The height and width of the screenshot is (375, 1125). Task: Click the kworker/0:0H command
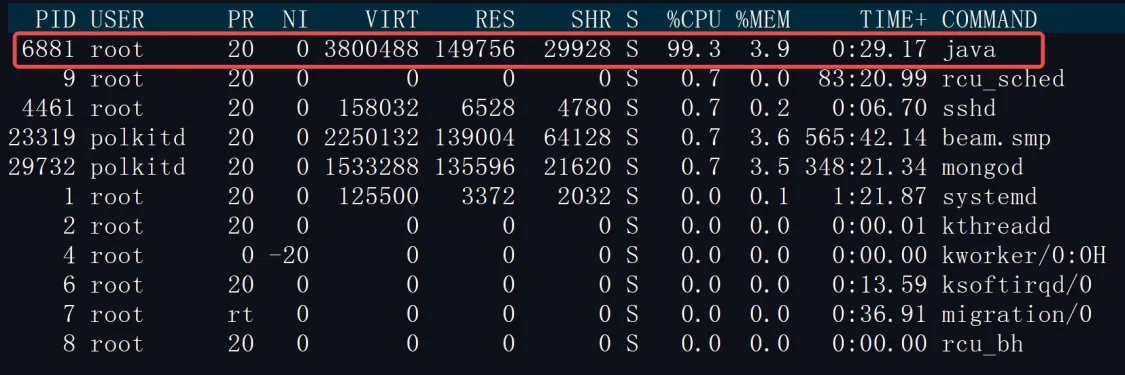(x=1024, y=256)
